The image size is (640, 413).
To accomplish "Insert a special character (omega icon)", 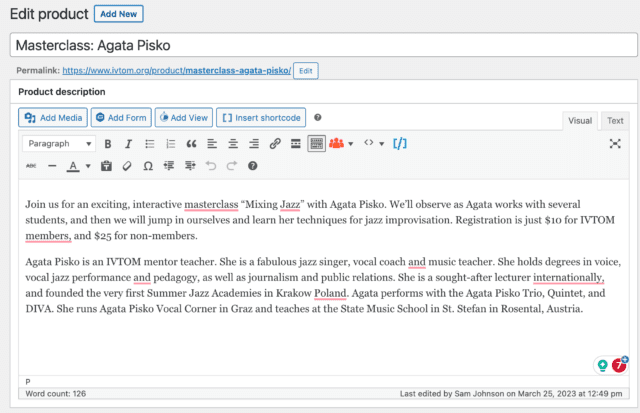I will tap(147, 166).
